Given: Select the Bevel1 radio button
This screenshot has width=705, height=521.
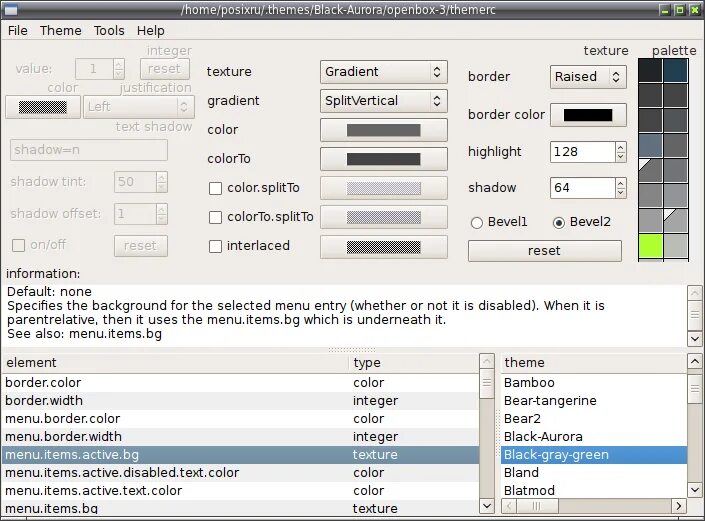Looking at the screenshot, I should point(477,223).
